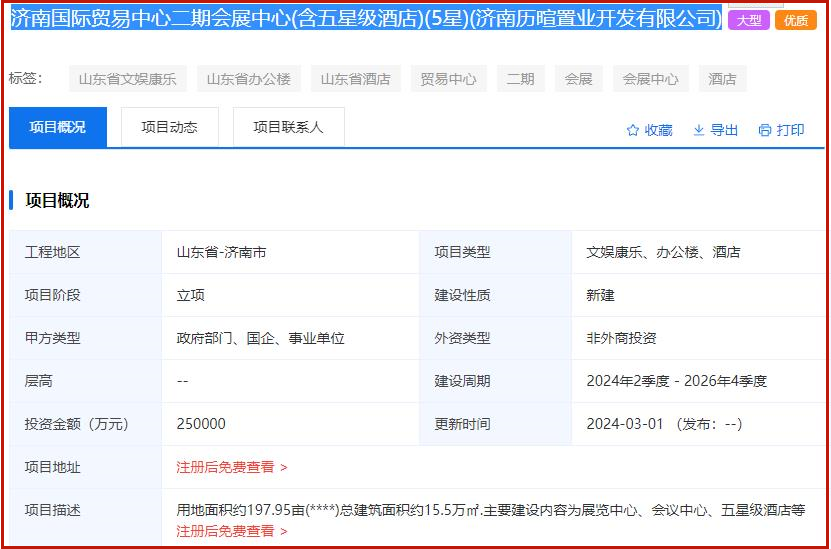Click the 外资类型 label cell
The image size is (831, 549).
(x=496, y=338)
